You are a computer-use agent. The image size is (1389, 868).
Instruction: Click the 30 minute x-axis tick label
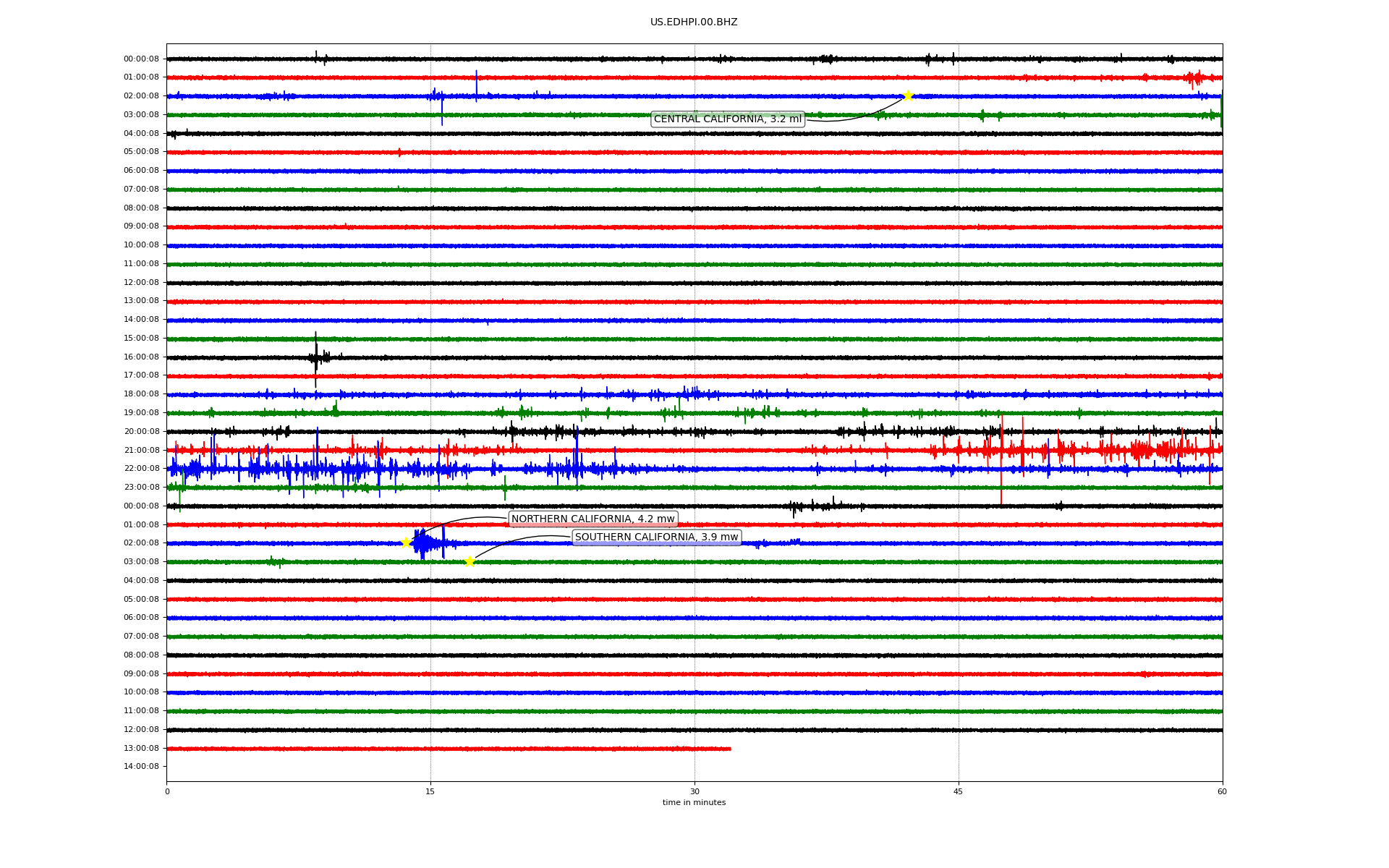(694, 791)
